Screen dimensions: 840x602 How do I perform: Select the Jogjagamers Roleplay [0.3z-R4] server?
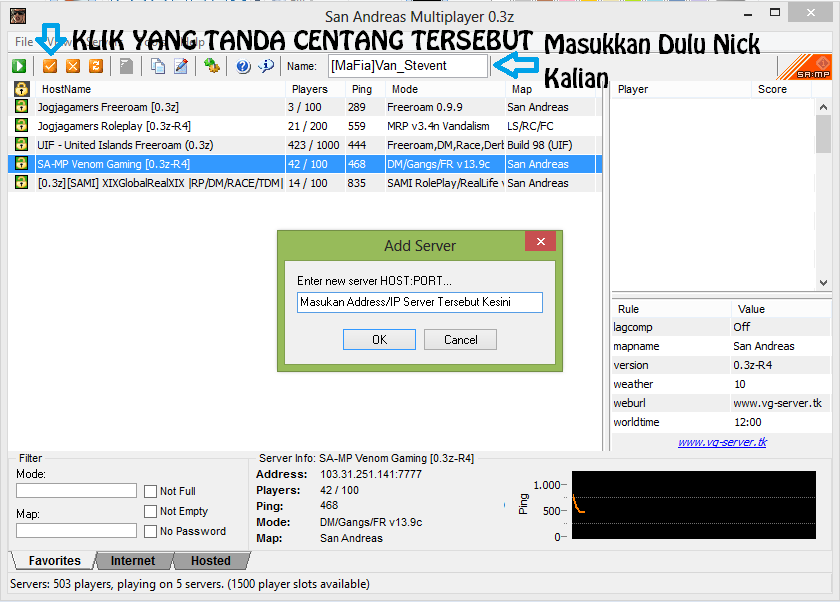(x=305, y=126)
